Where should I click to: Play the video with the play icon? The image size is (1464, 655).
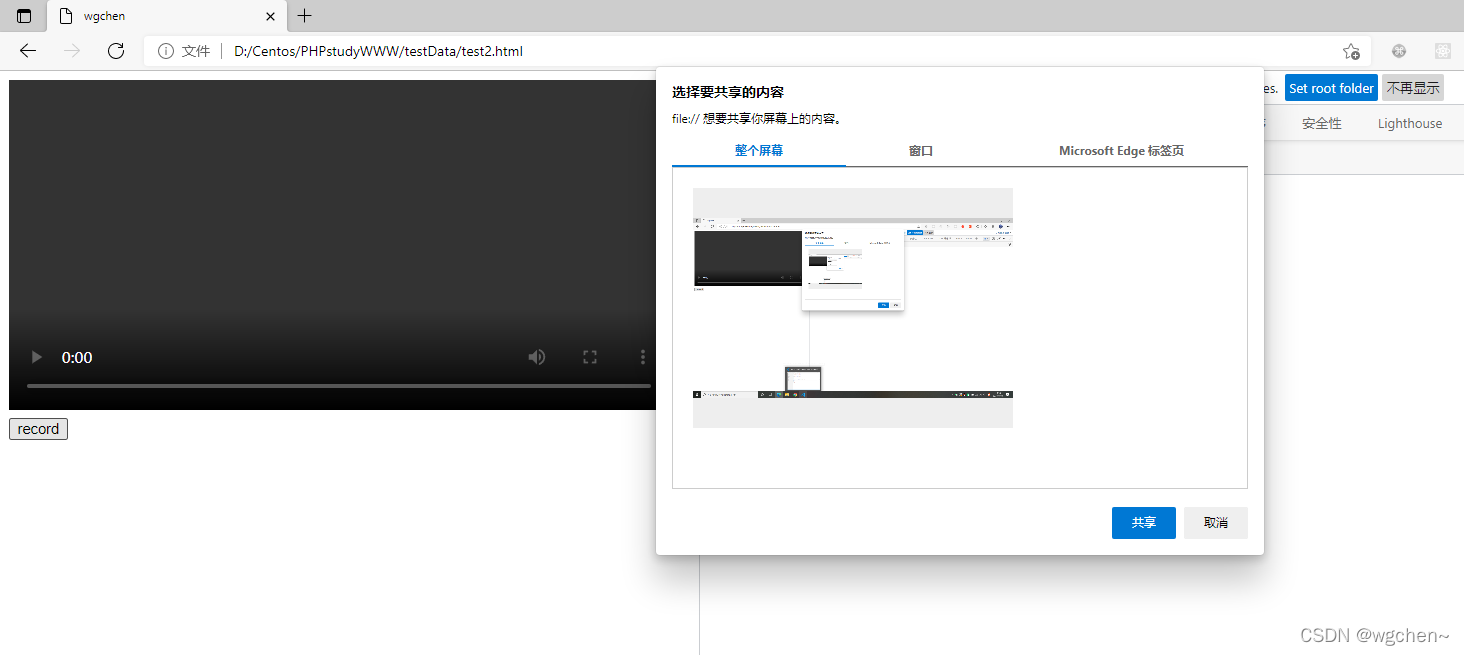click(x=37, y=357)
